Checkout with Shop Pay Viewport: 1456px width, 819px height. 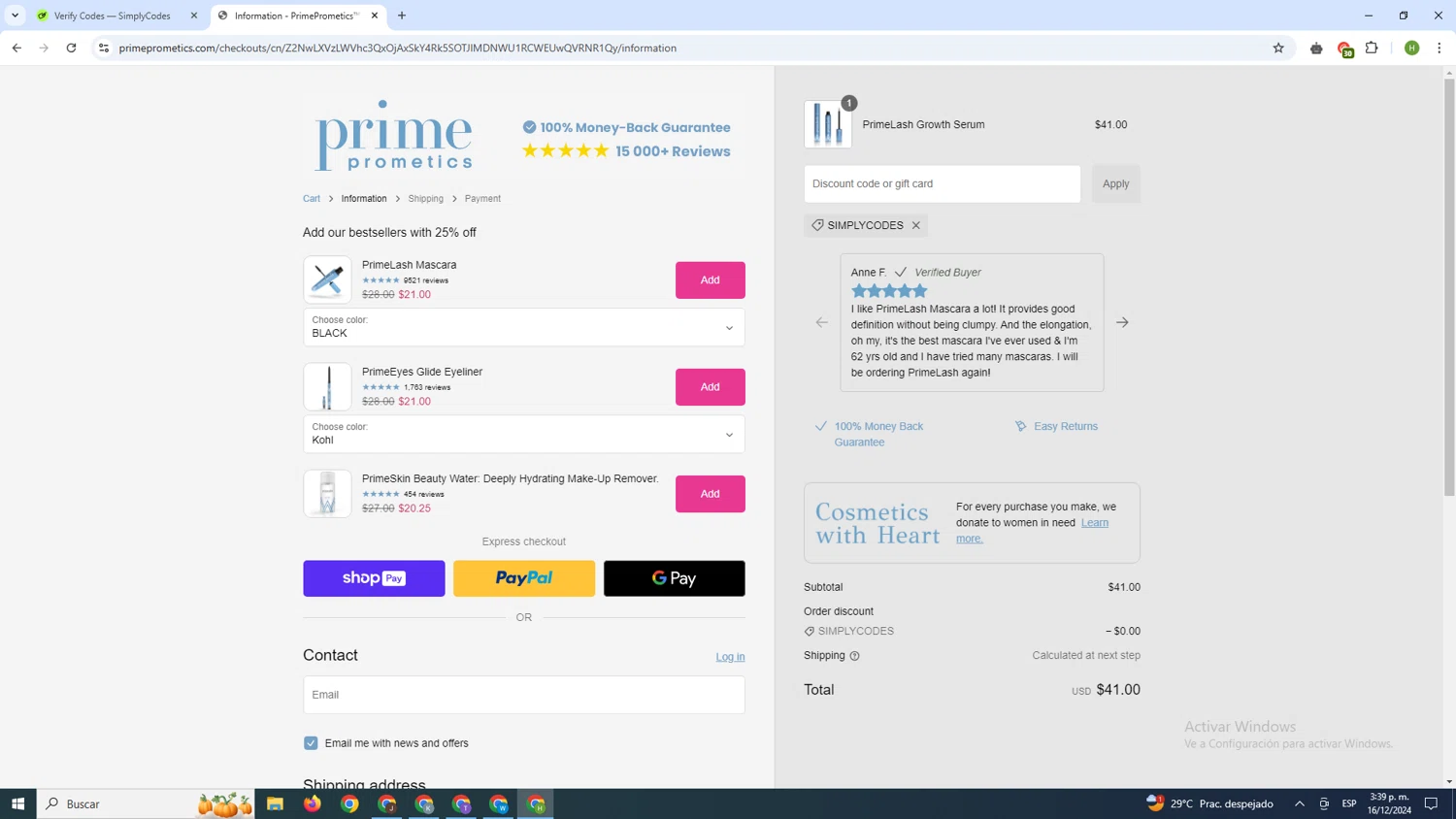tap(374, 578)
